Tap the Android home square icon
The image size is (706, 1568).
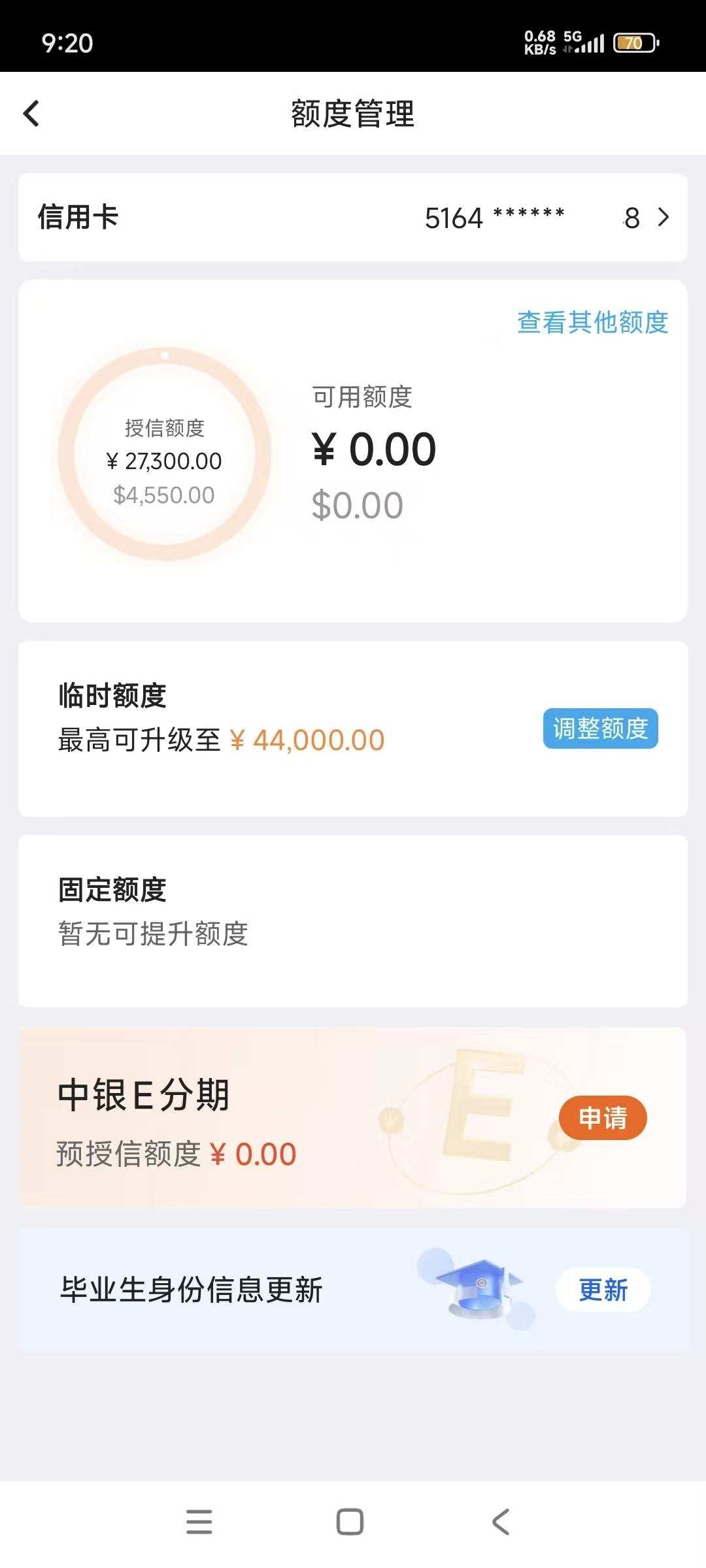click(350, 1522)
